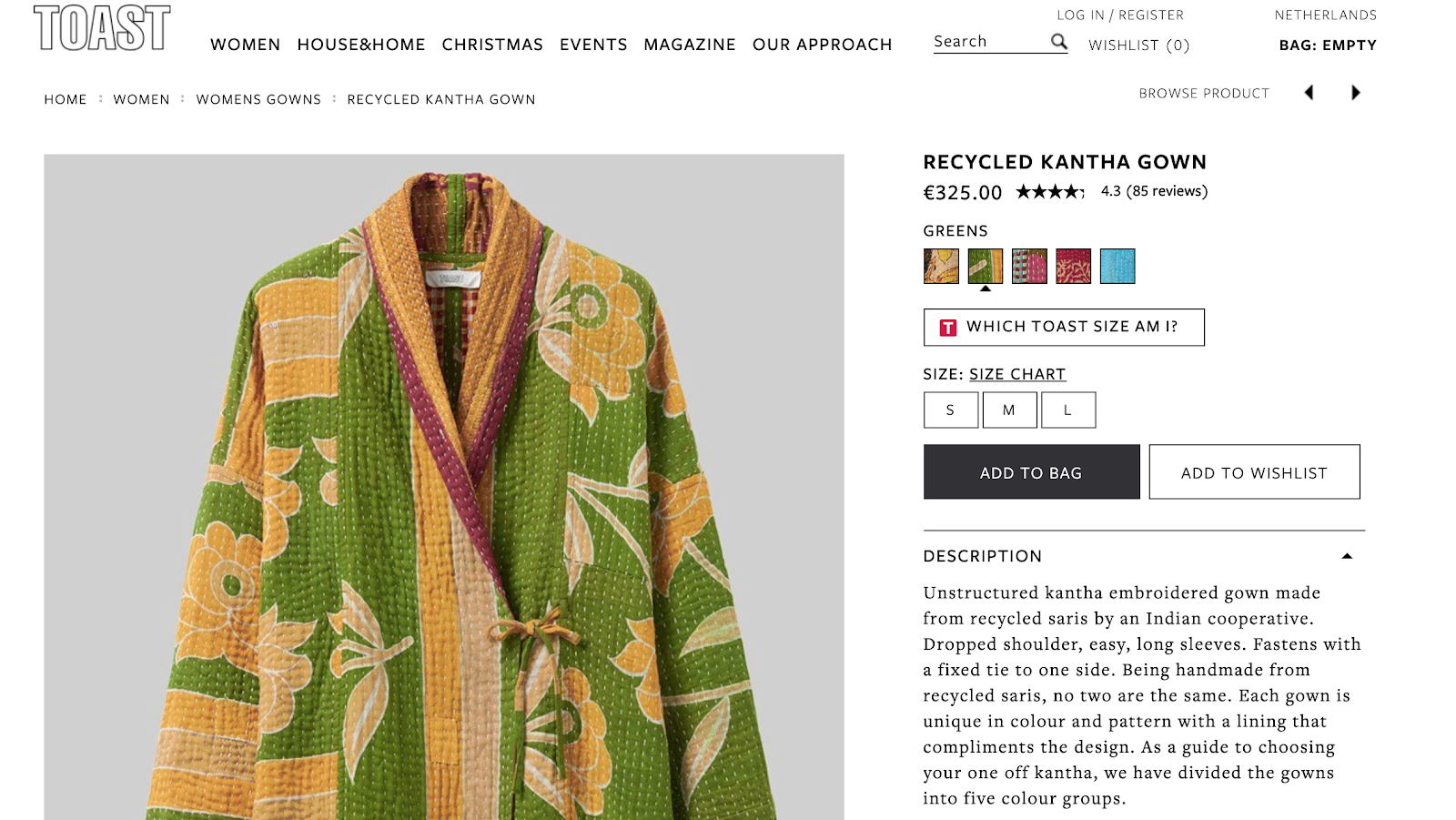1456x820 pixels.
Task: Open the Women menu
Action: pyautogui.click(x=246, y=45)
